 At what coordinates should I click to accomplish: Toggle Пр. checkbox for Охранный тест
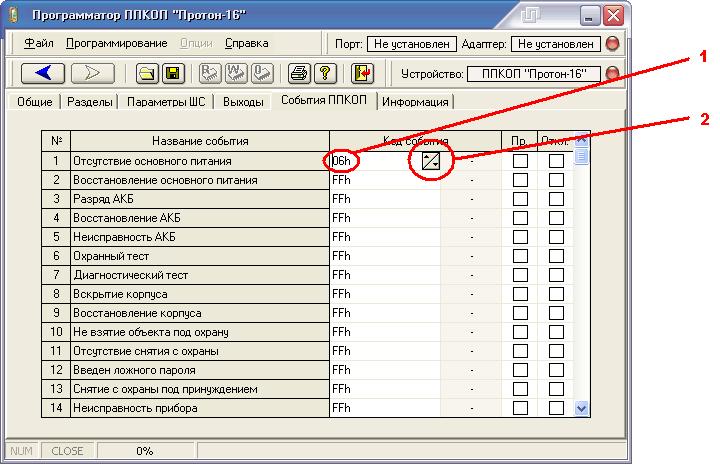520,256
